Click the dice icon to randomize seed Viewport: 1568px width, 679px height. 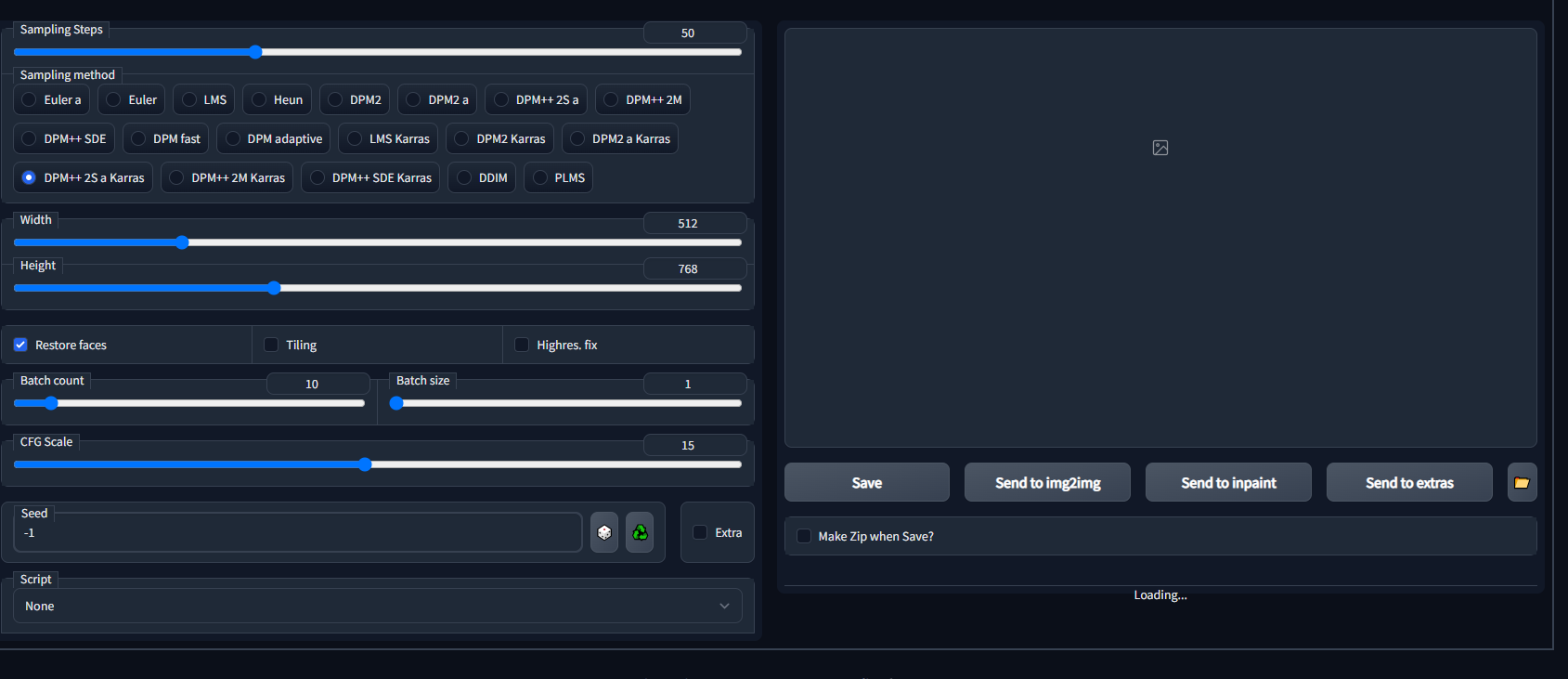(x=604, y=532)
